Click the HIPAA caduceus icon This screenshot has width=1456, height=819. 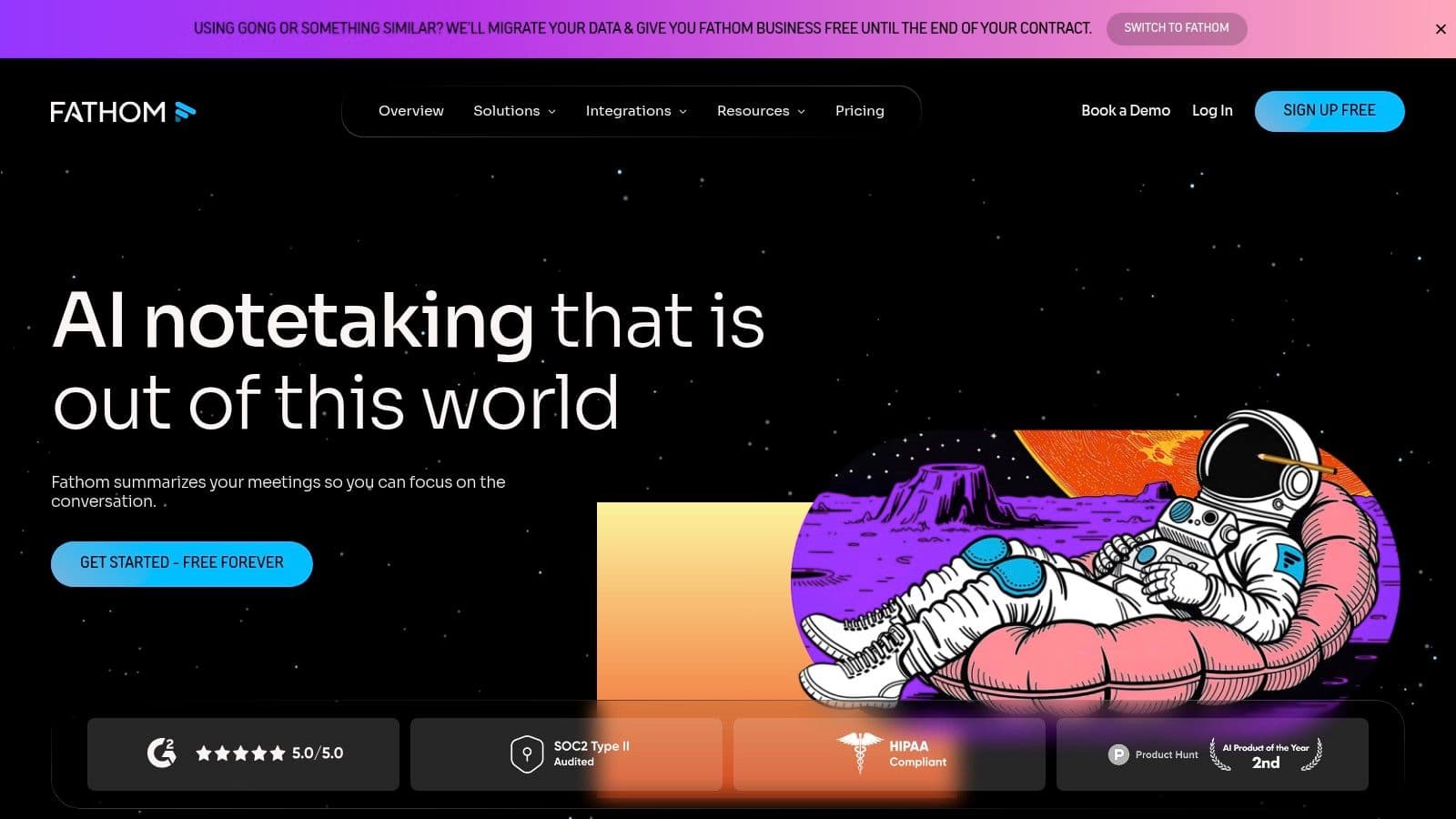point(859,753)
